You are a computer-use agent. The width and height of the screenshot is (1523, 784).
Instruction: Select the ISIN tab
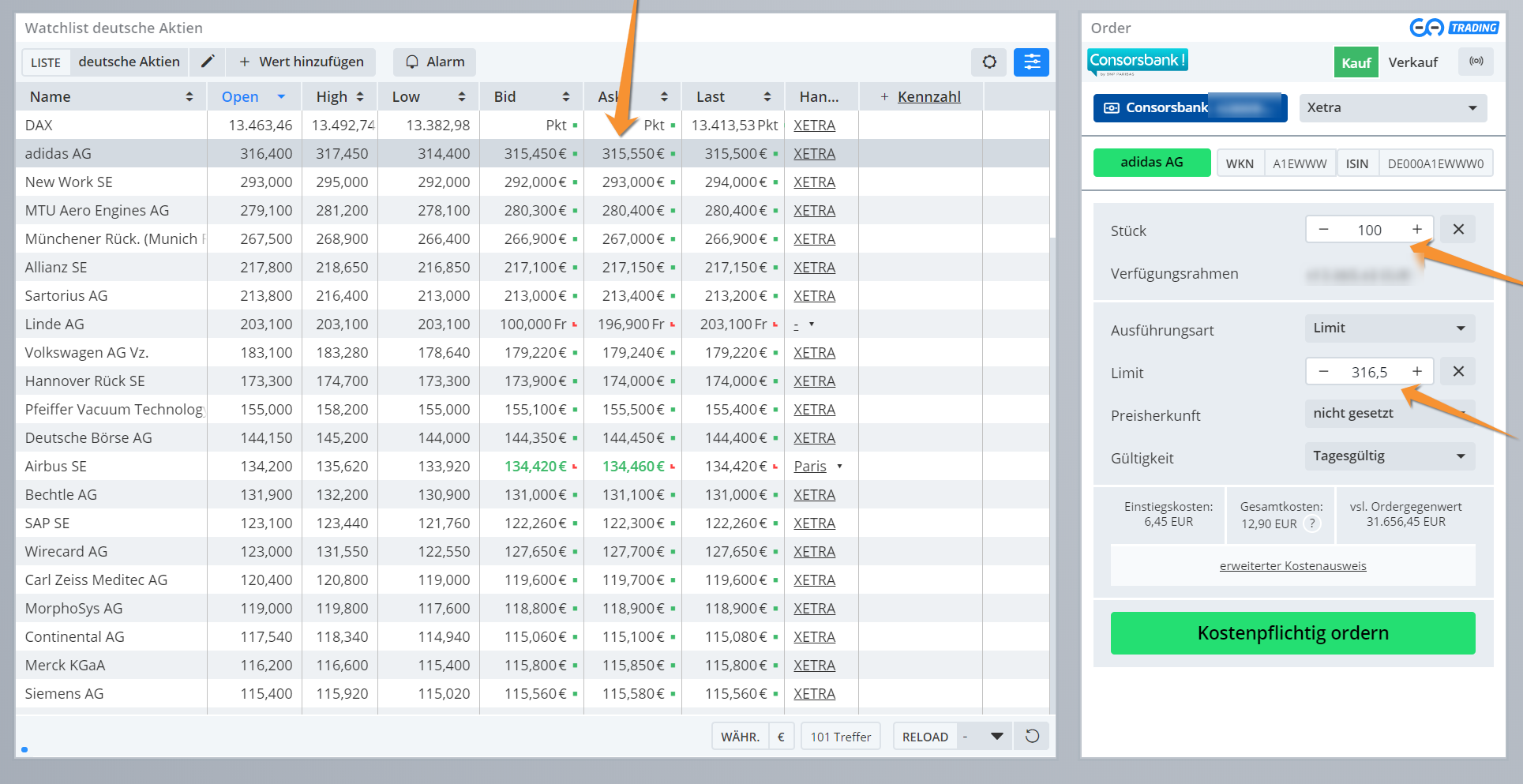pyautogui.click(x=1357, y=163)
